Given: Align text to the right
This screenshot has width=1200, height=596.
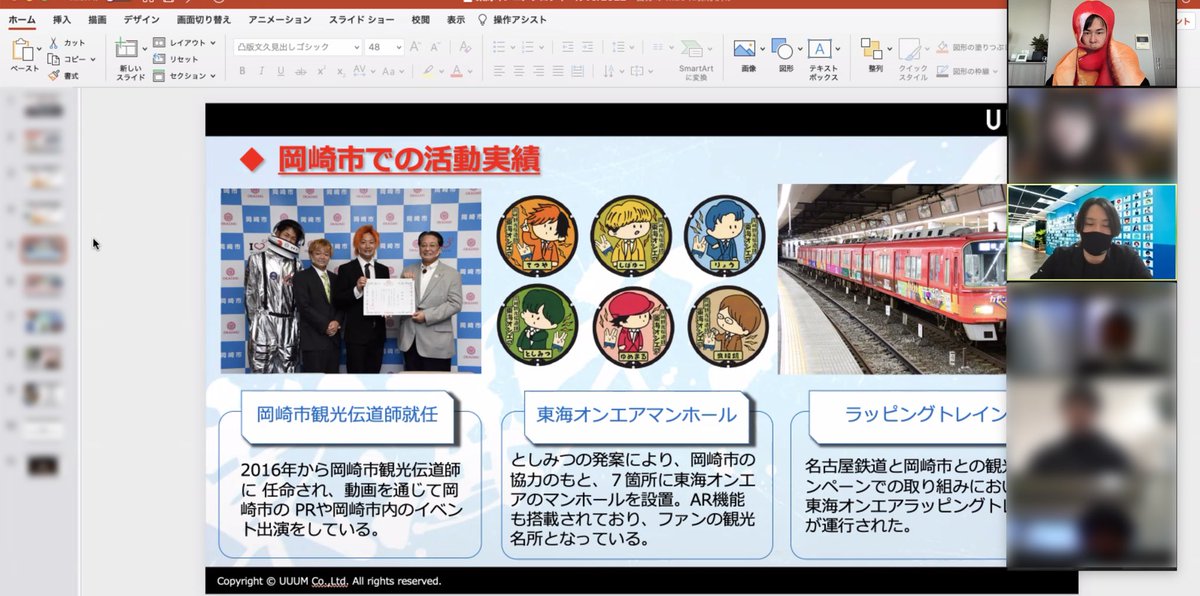Looking at the screenshot, I should [541, 71].
